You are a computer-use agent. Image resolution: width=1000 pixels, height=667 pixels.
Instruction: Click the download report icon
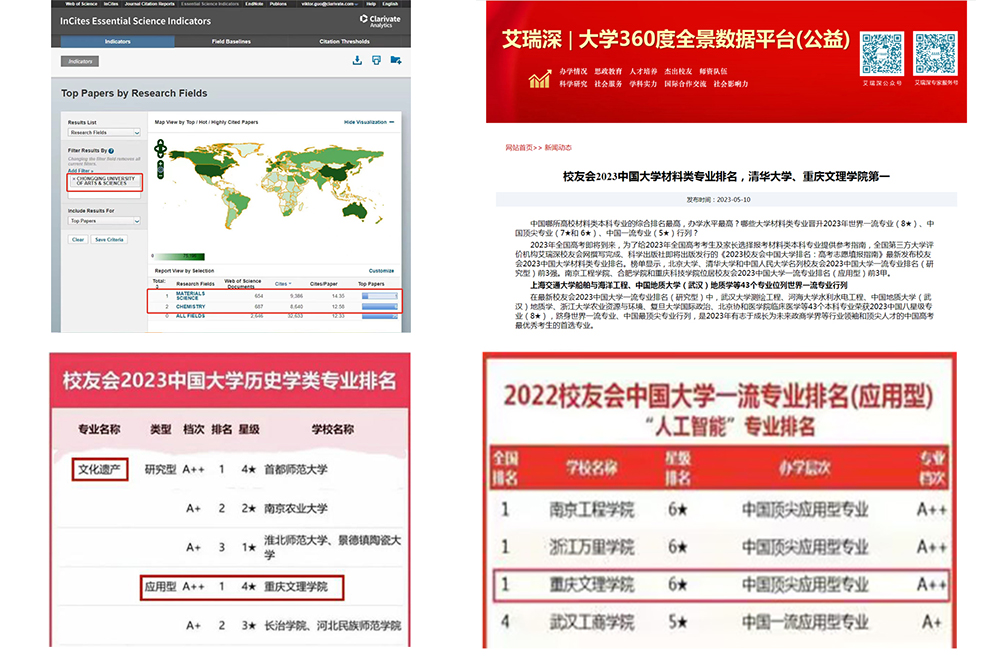tap(357, 60)
